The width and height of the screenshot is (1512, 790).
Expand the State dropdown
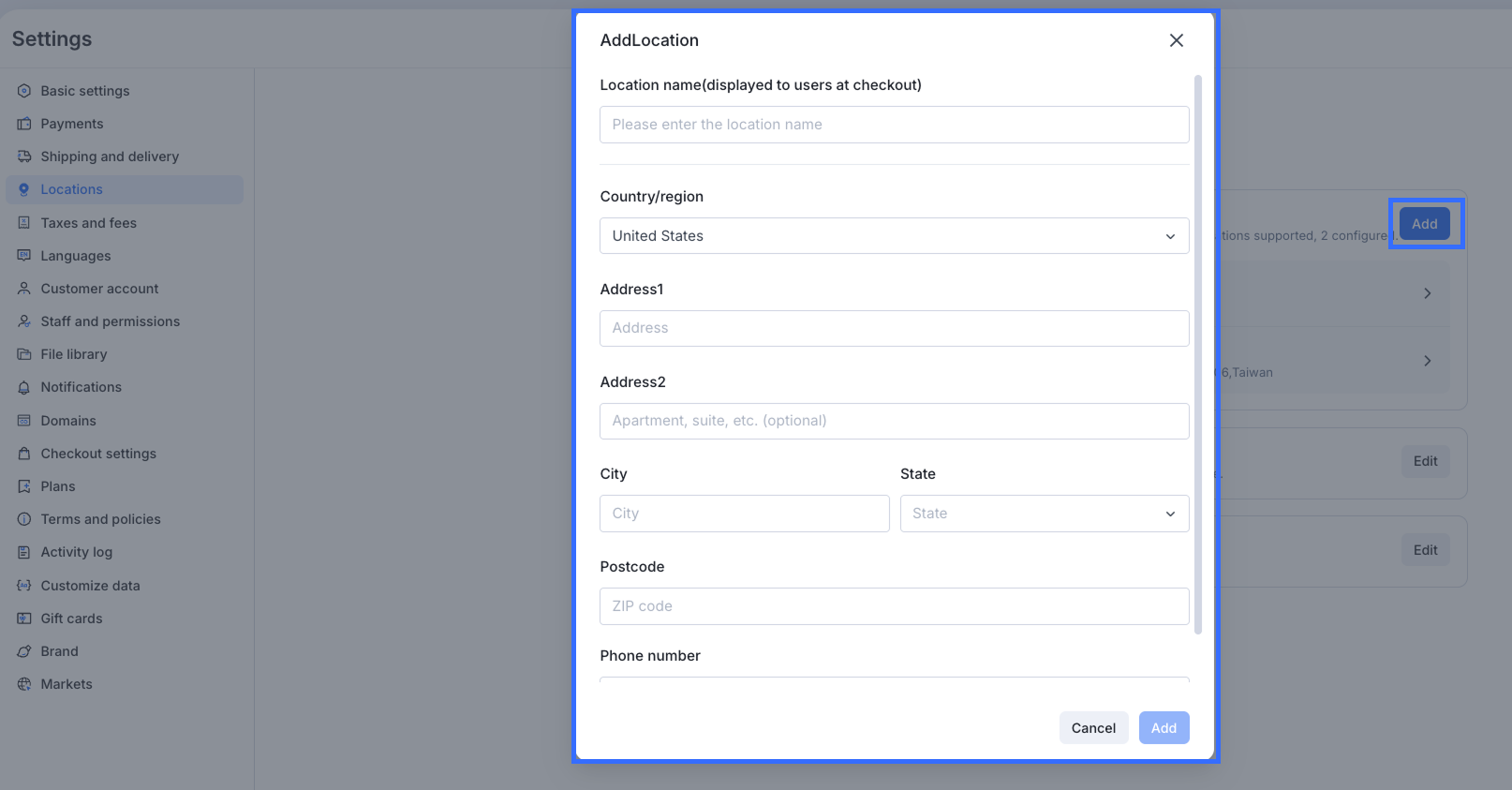click(1044, 514)
